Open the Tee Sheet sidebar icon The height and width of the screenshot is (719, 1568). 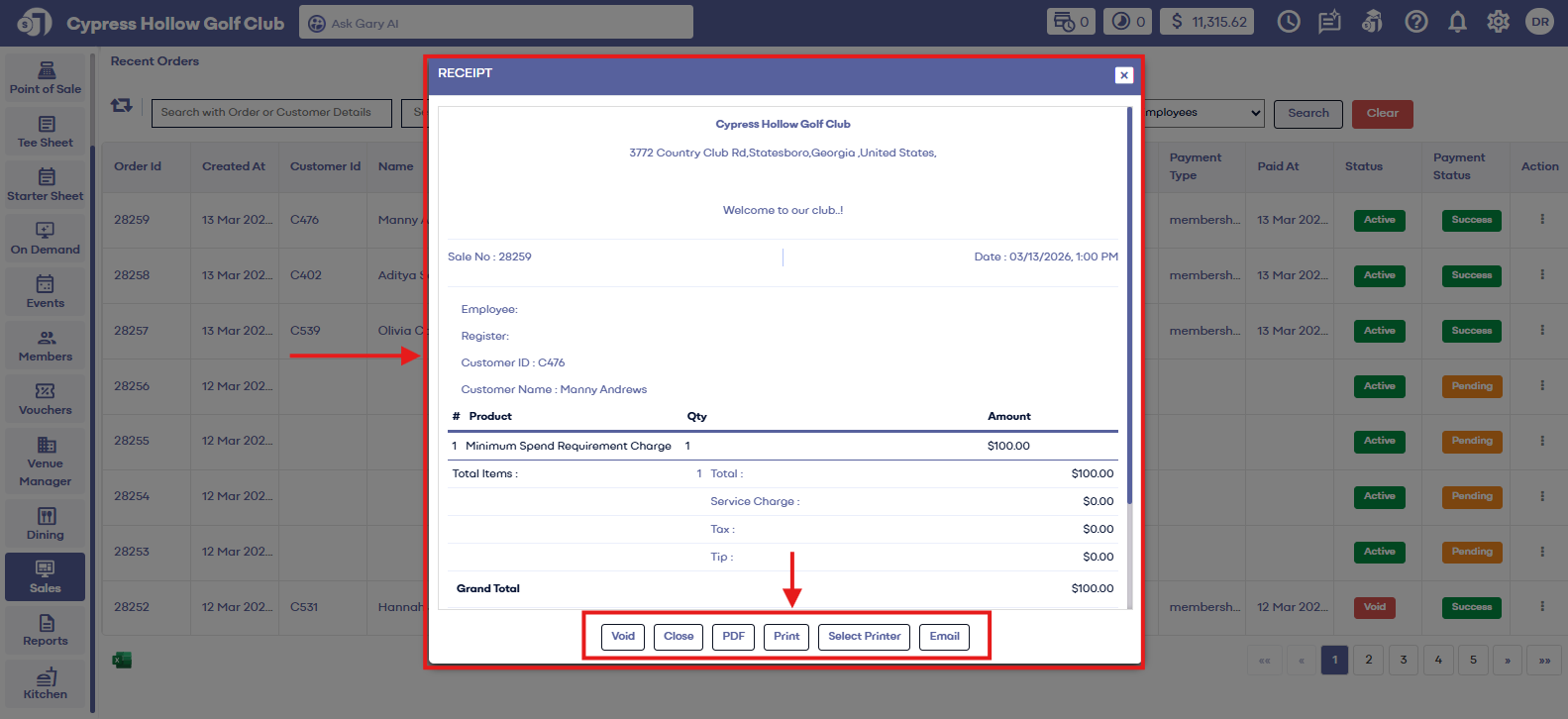(46, 132)
